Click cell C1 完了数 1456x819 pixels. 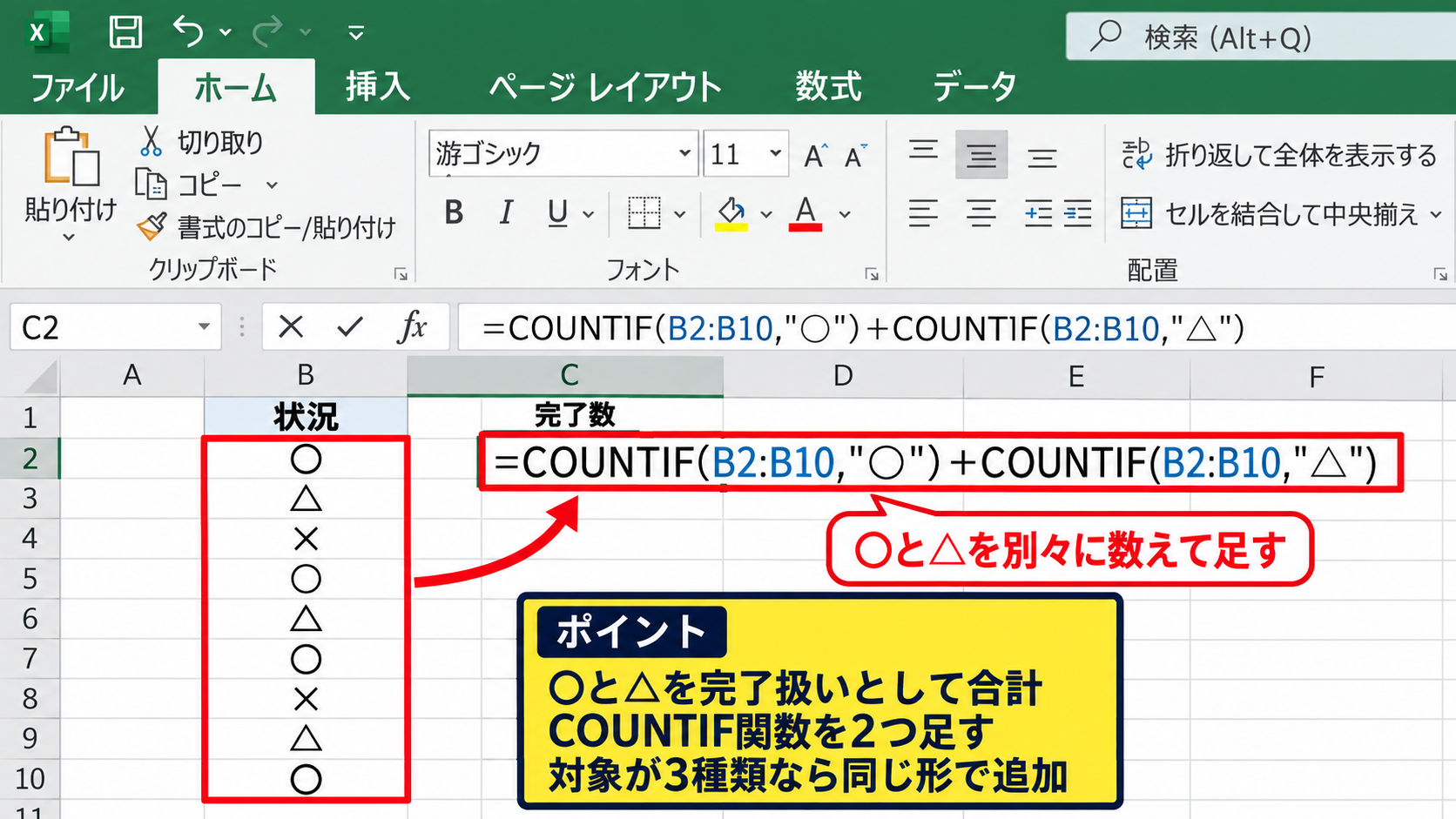coord(575,415)
